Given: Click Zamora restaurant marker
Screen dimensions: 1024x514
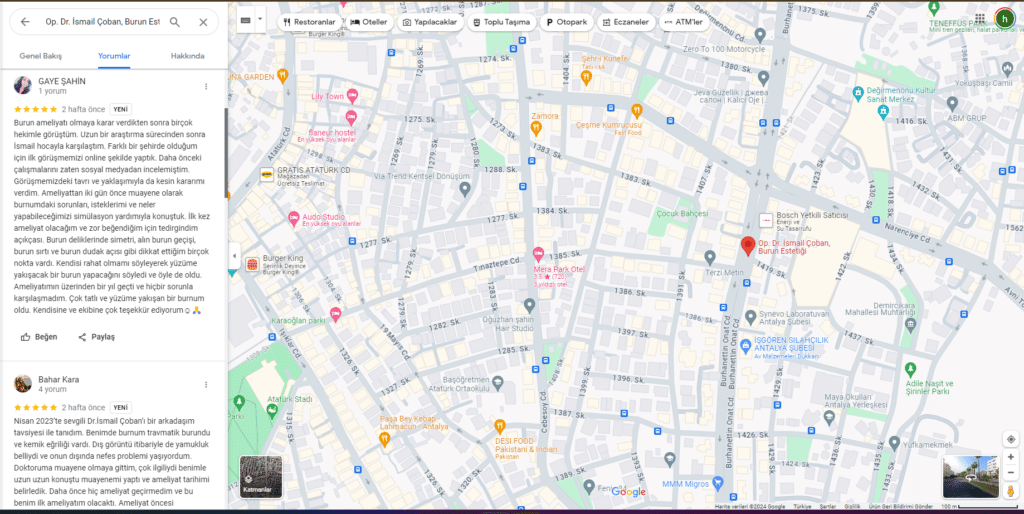Looking at the screenshot, I should click(536, 127).
